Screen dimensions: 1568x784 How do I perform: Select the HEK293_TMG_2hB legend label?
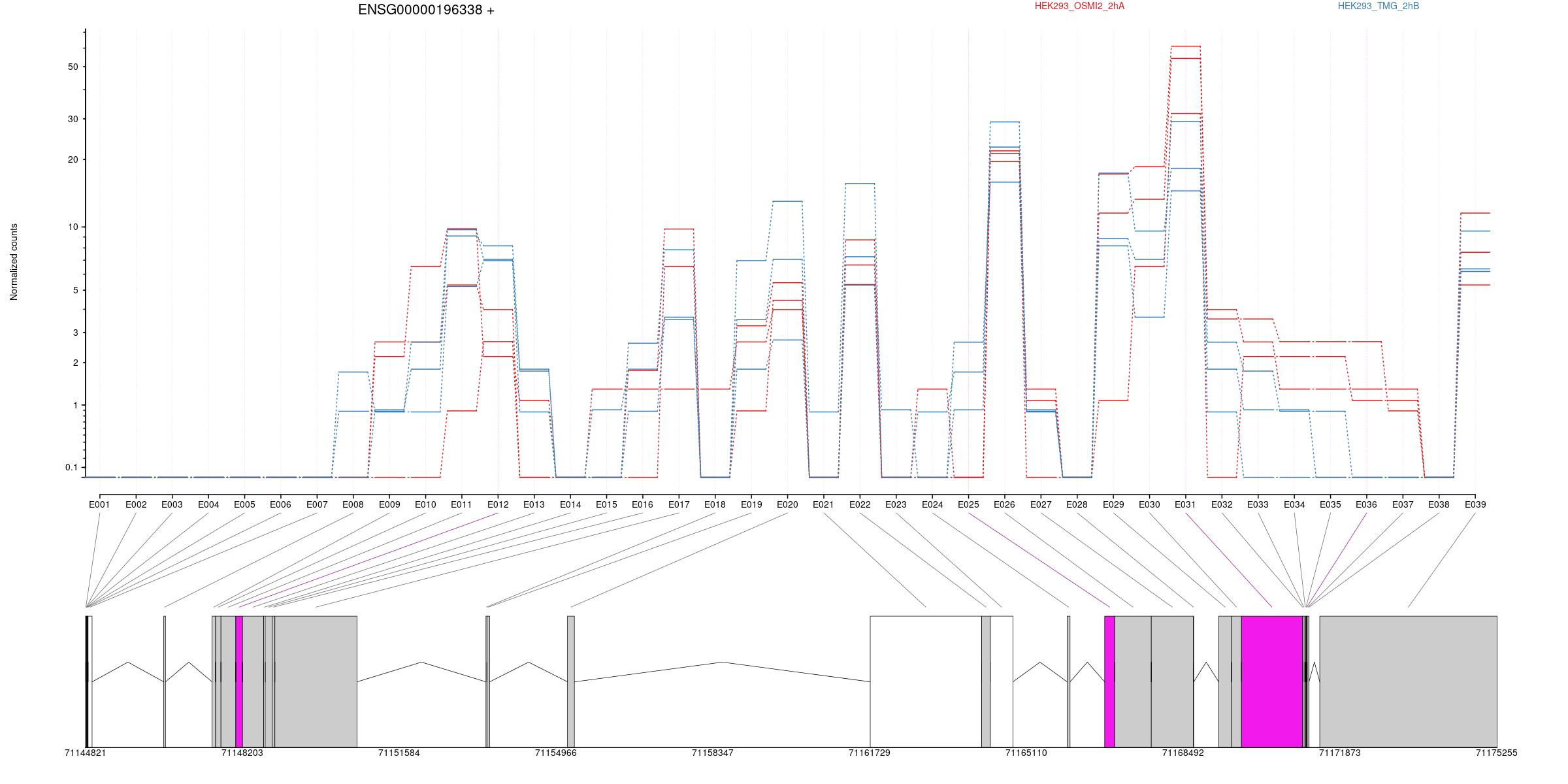(x=1378, y=7)
